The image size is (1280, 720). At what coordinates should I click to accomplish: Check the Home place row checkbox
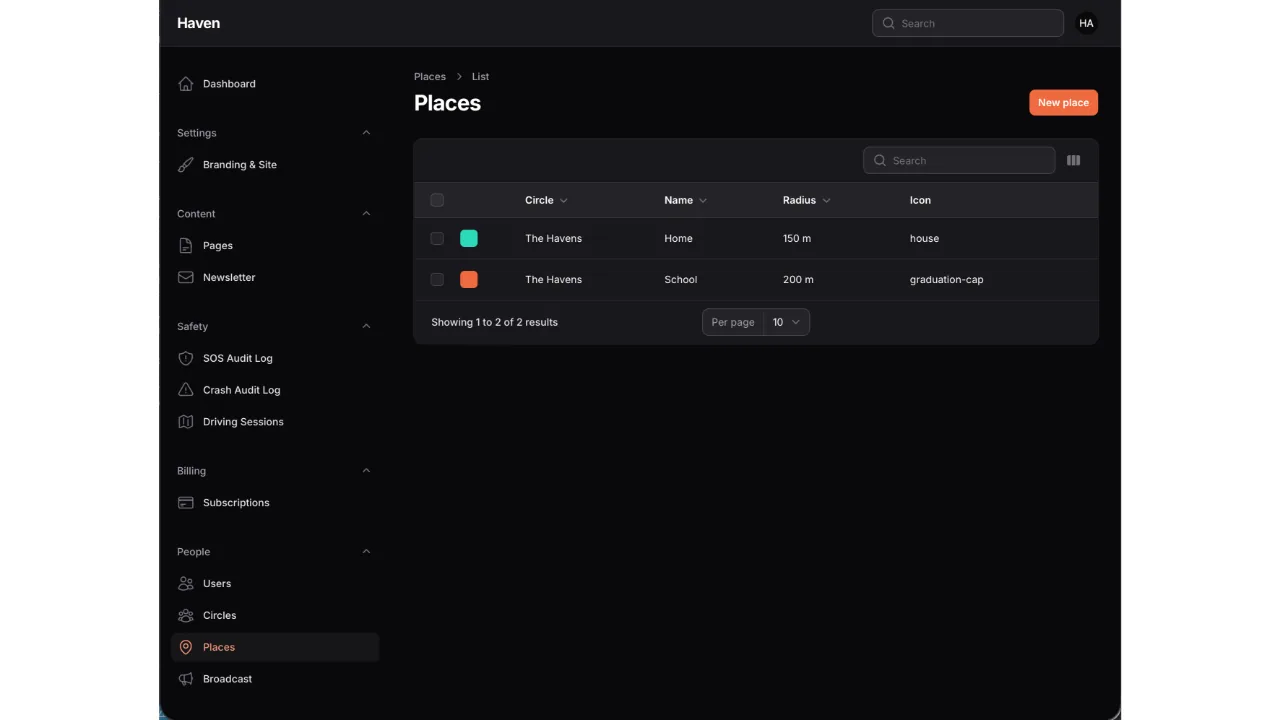tap(437, 239)
